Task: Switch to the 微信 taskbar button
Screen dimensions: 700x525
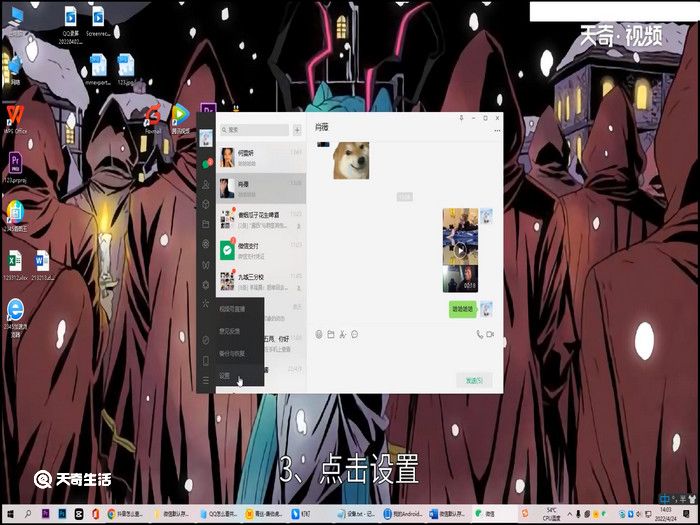Action: (493, 514)
